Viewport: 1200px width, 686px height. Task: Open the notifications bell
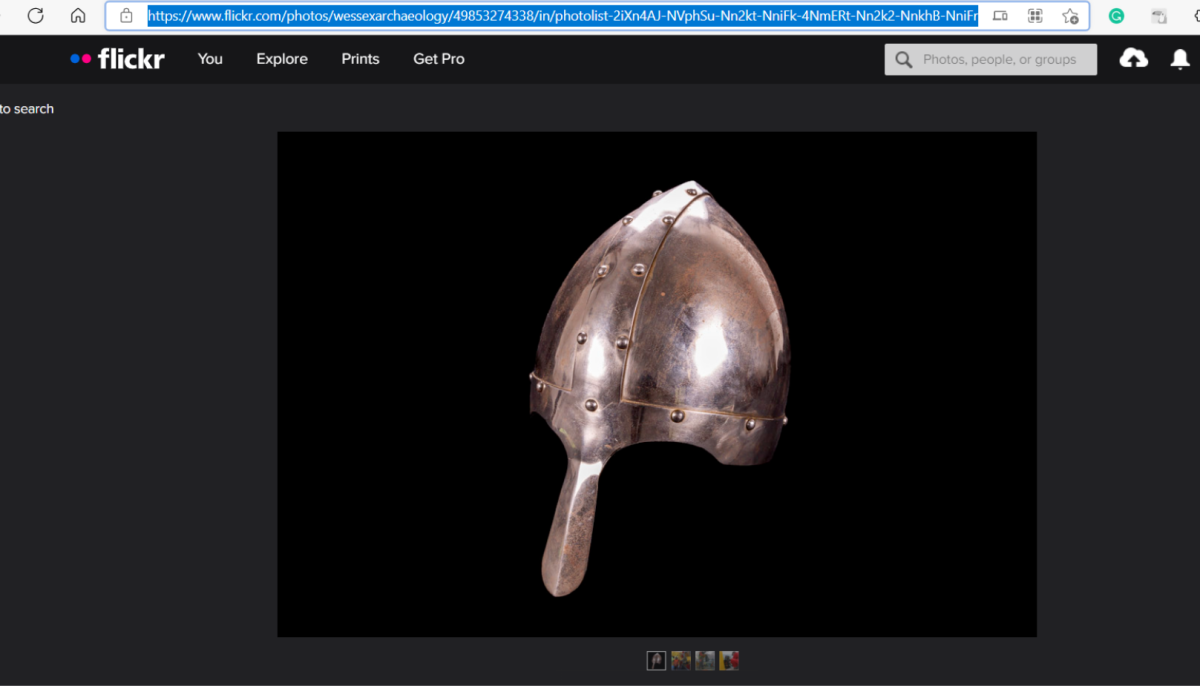1180,59
